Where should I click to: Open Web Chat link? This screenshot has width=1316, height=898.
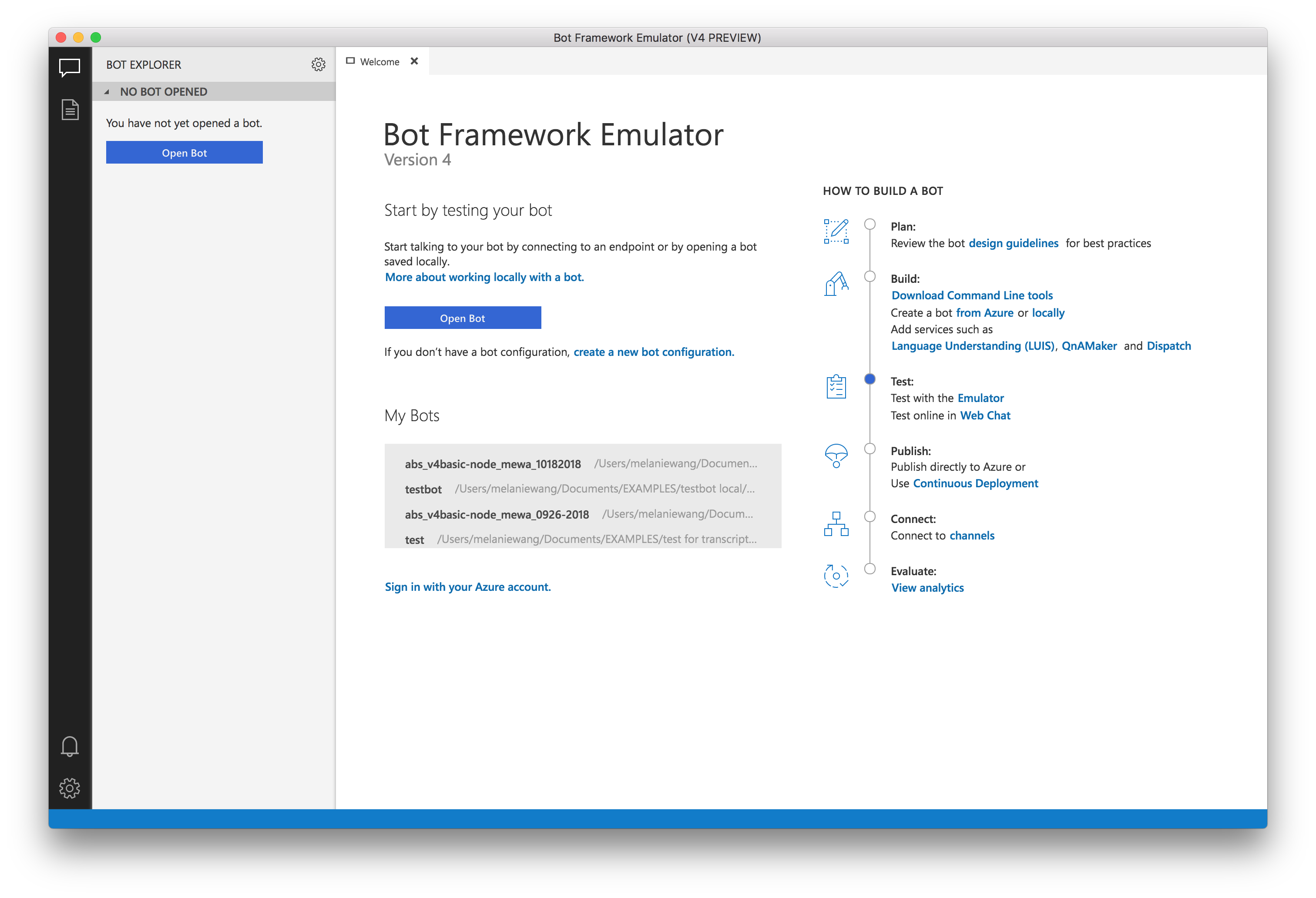coord(985,415)
